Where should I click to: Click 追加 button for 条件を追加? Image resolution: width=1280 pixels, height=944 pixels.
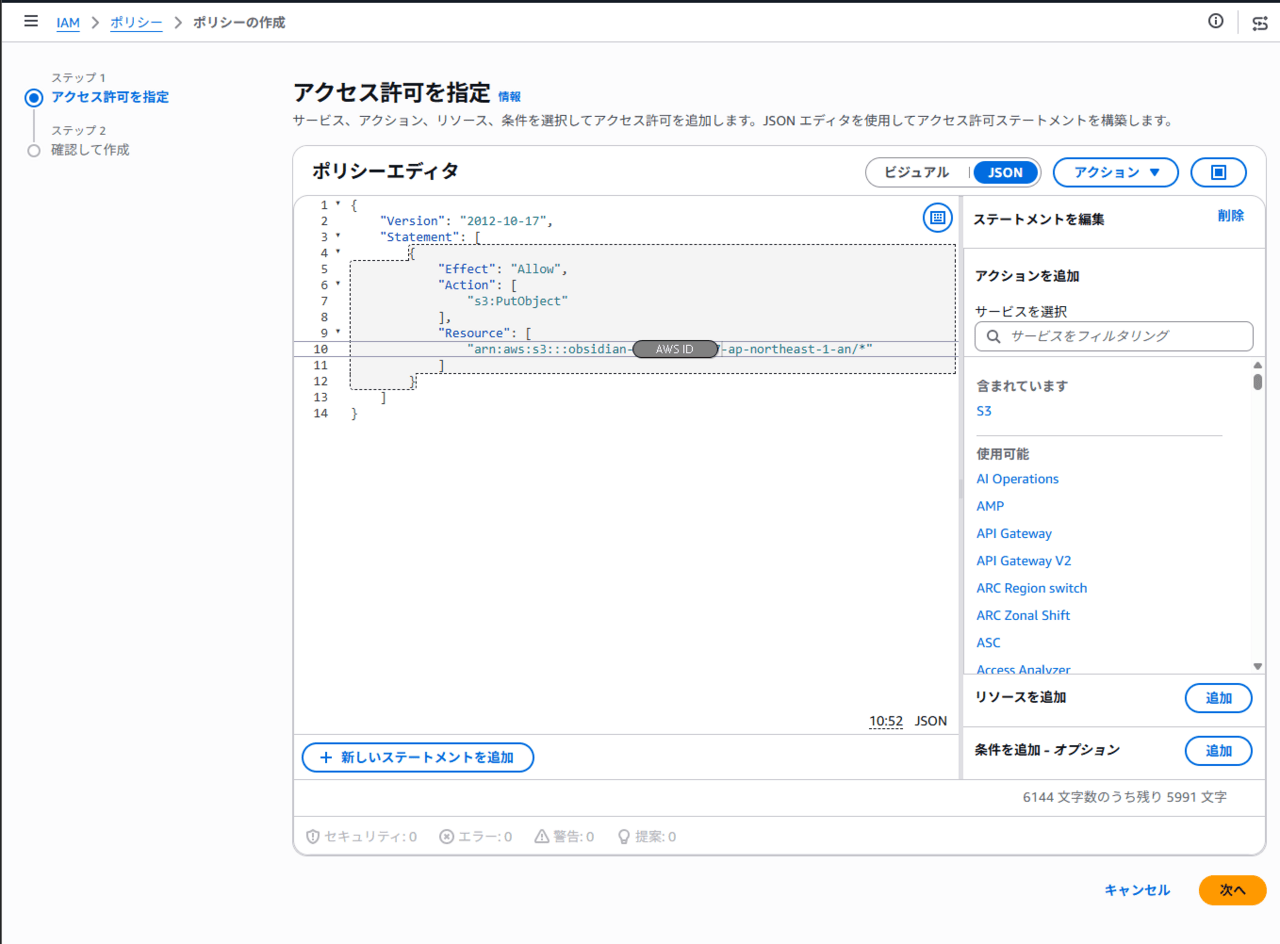(x=1218, y=751)
